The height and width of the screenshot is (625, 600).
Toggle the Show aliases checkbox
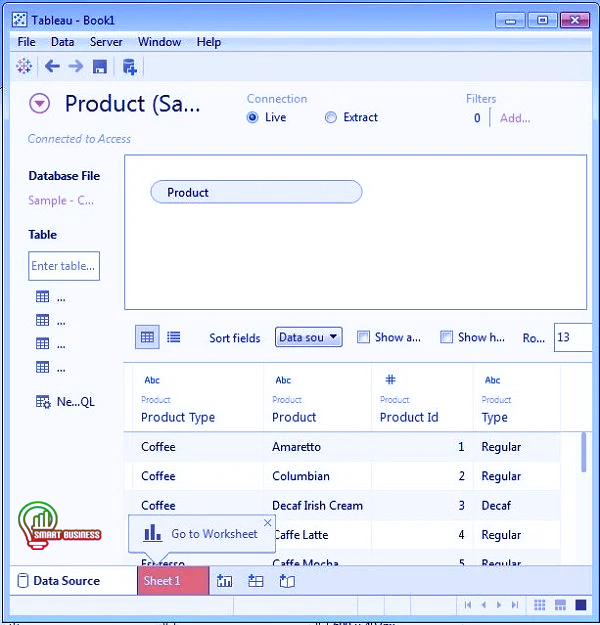click(x=363, y=337)
